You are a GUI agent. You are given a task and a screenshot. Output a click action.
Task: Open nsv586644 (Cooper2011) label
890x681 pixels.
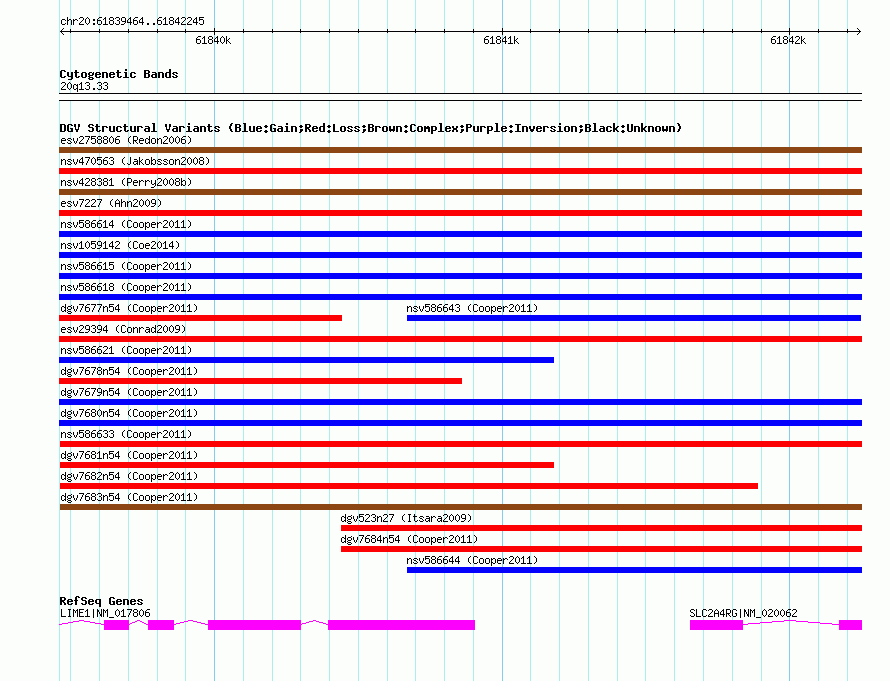[x=472, y=560]
